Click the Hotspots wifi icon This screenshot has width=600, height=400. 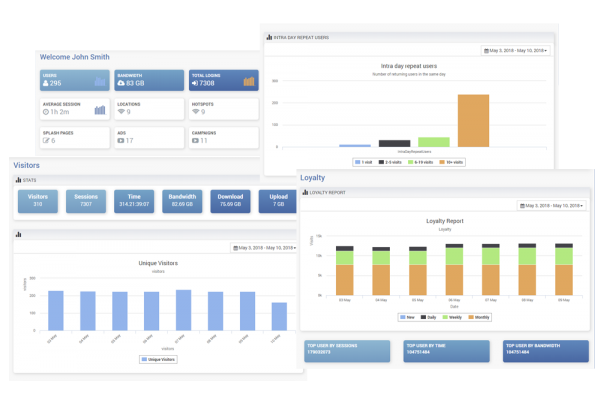[x=195, y=112]
